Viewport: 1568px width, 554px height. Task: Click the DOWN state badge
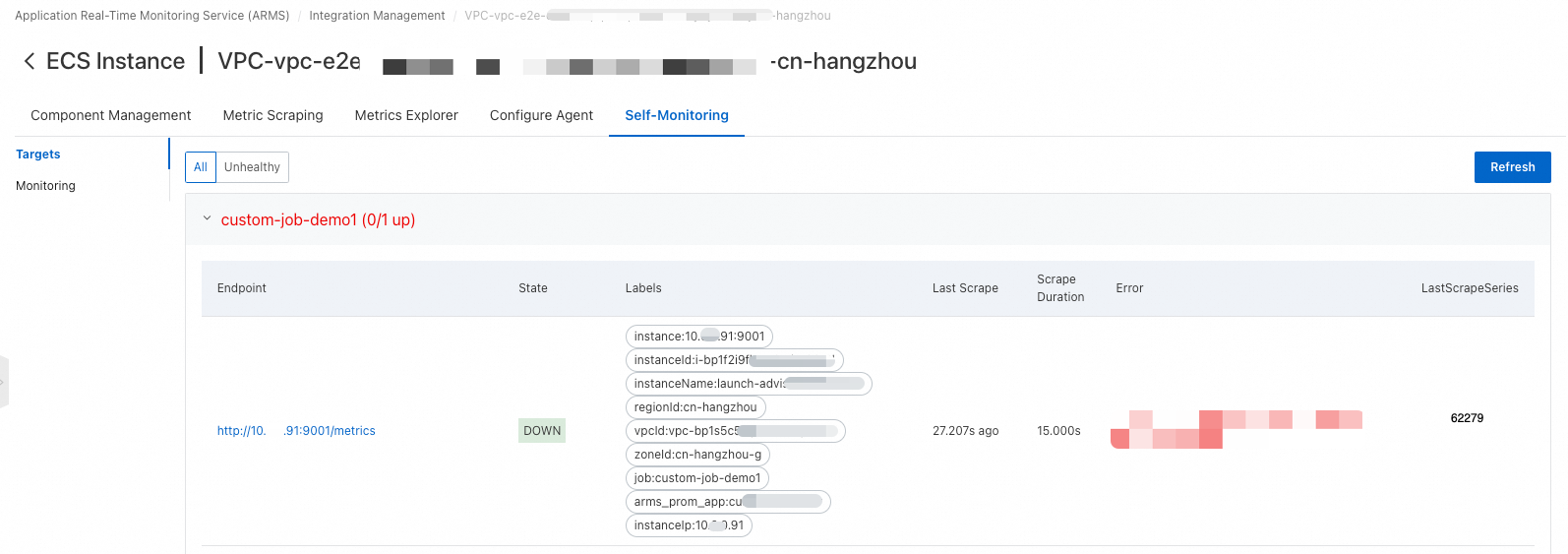coord(542,431)
